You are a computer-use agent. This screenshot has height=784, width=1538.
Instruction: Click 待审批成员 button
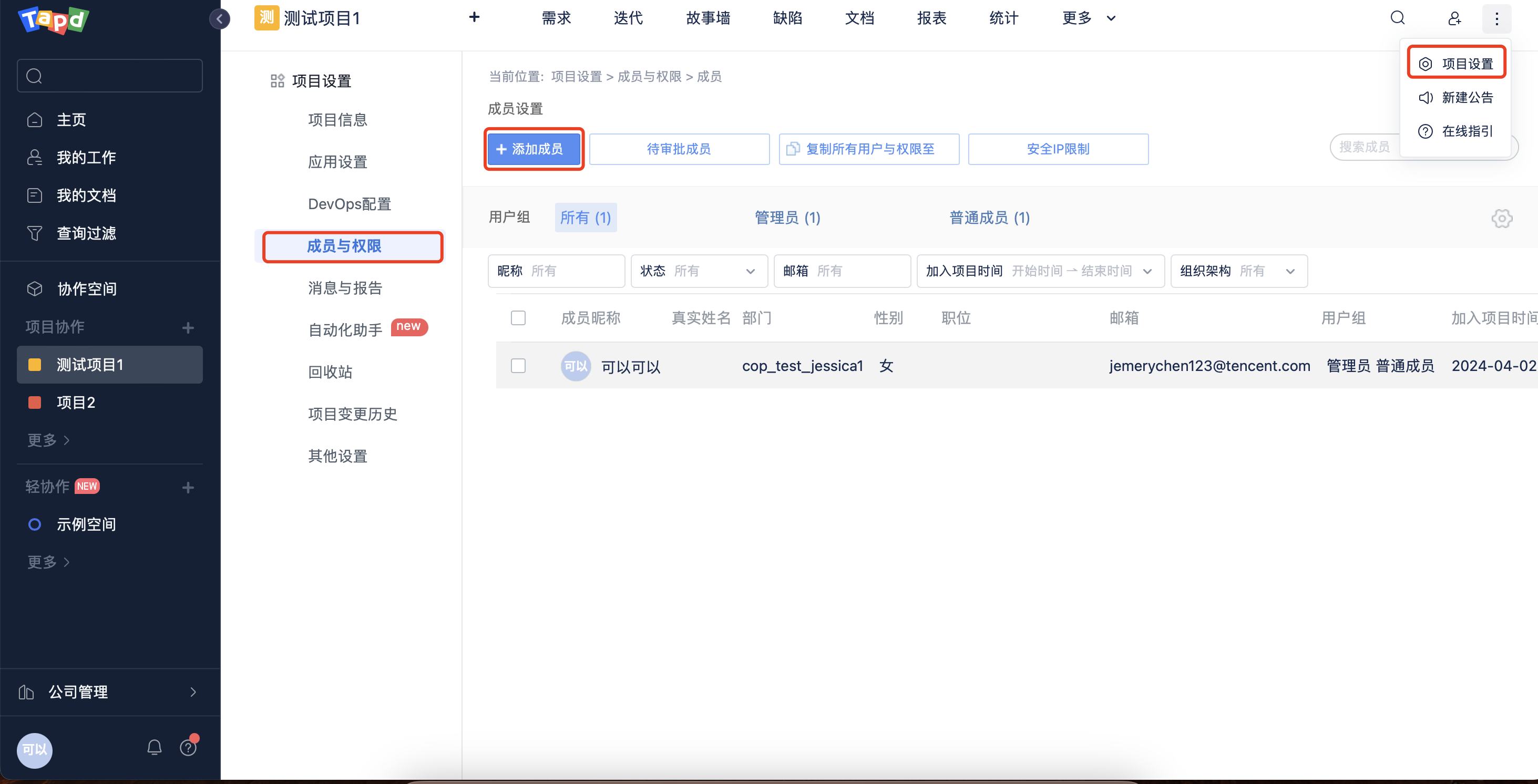pyautogui.click(x=680, y=149)
